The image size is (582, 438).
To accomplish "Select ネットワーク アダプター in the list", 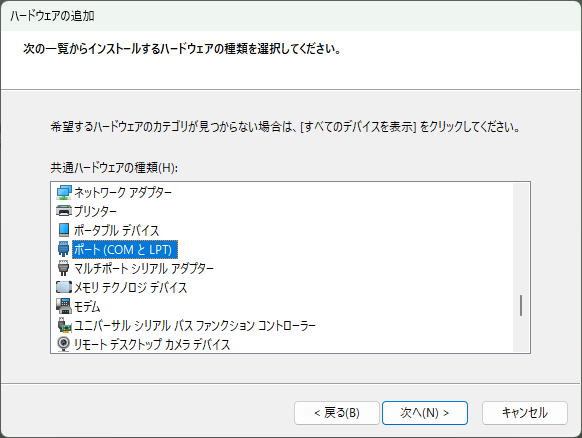I will [122, 192].
